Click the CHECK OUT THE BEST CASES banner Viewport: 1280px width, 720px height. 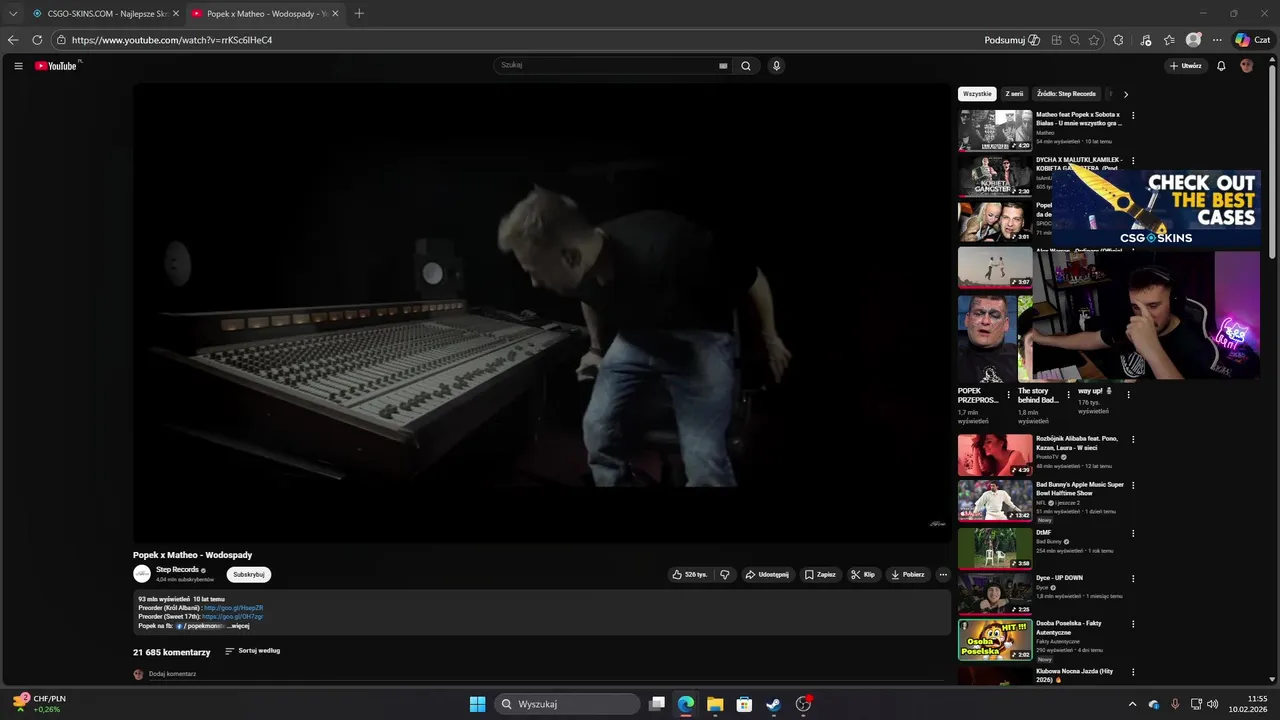point(1156,208)
